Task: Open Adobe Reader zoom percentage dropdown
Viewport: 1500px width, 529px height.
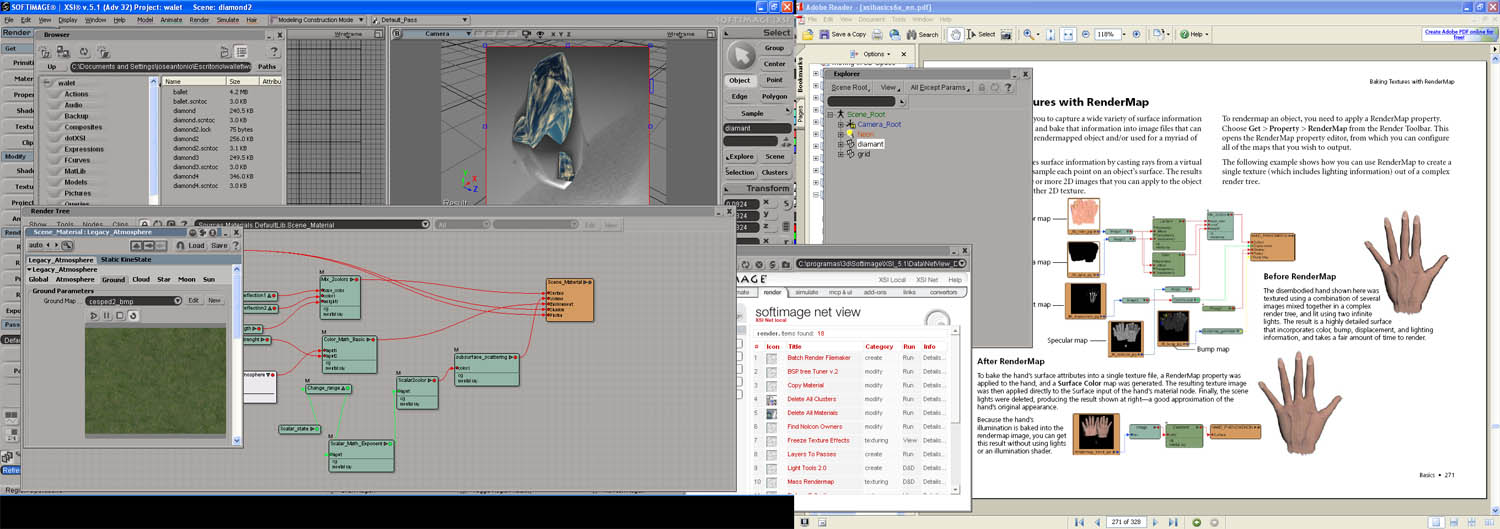Action: point(1124,34)
